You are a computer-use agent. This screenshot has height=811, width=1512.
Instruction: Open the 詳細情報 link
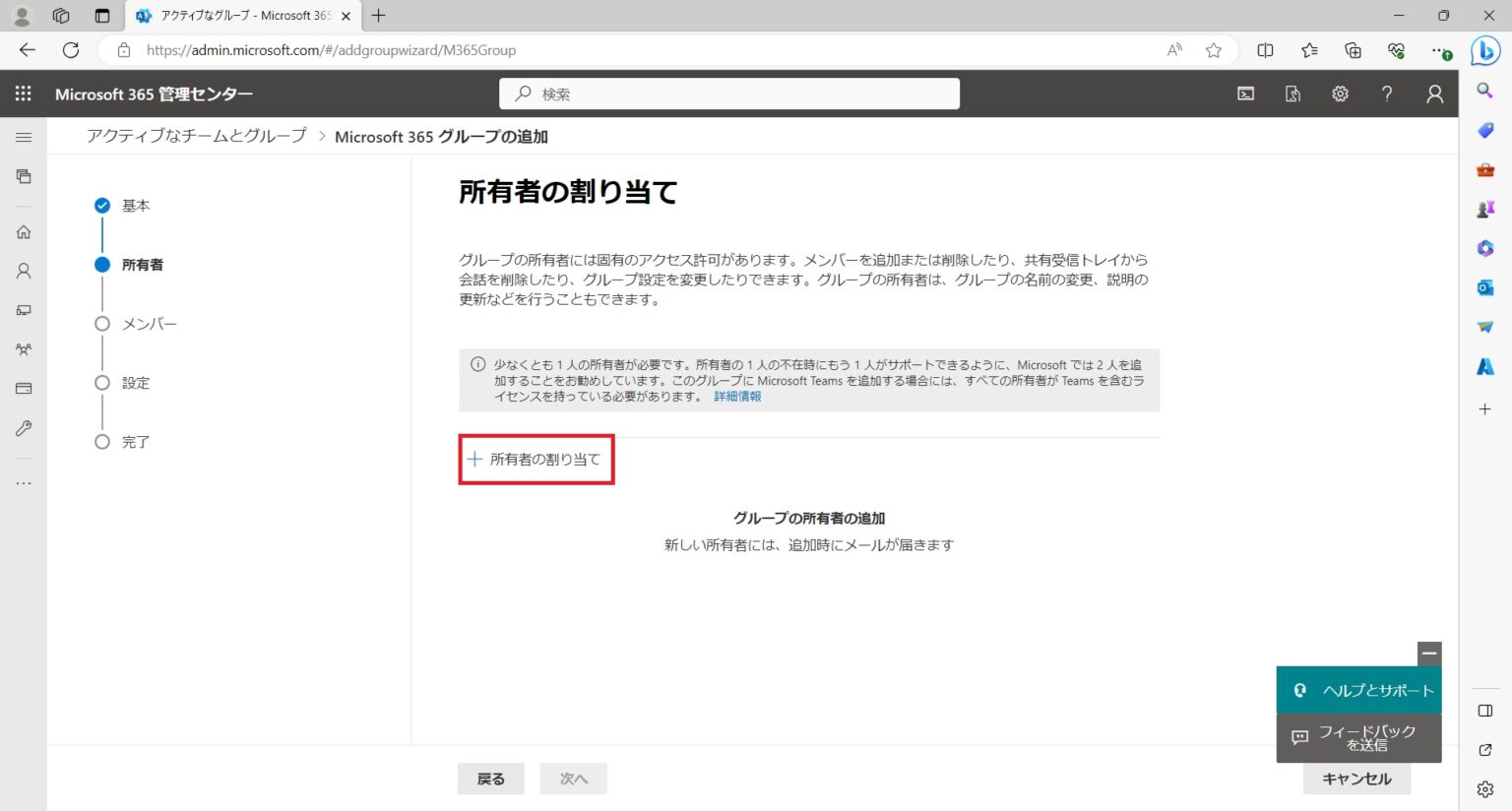pos(737,397)
